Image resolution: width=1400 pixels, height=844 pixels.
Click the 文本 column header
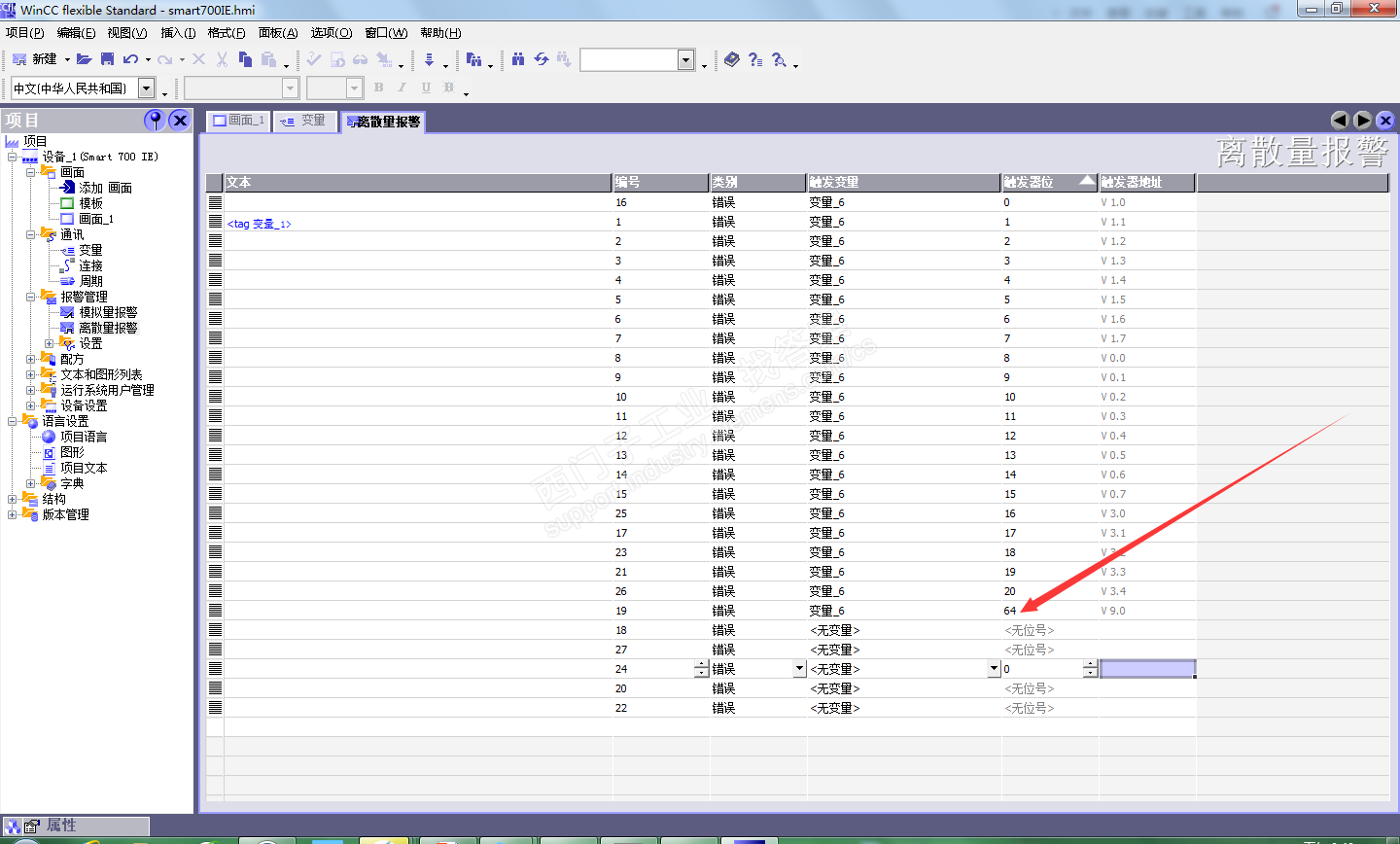pos(418,182)
